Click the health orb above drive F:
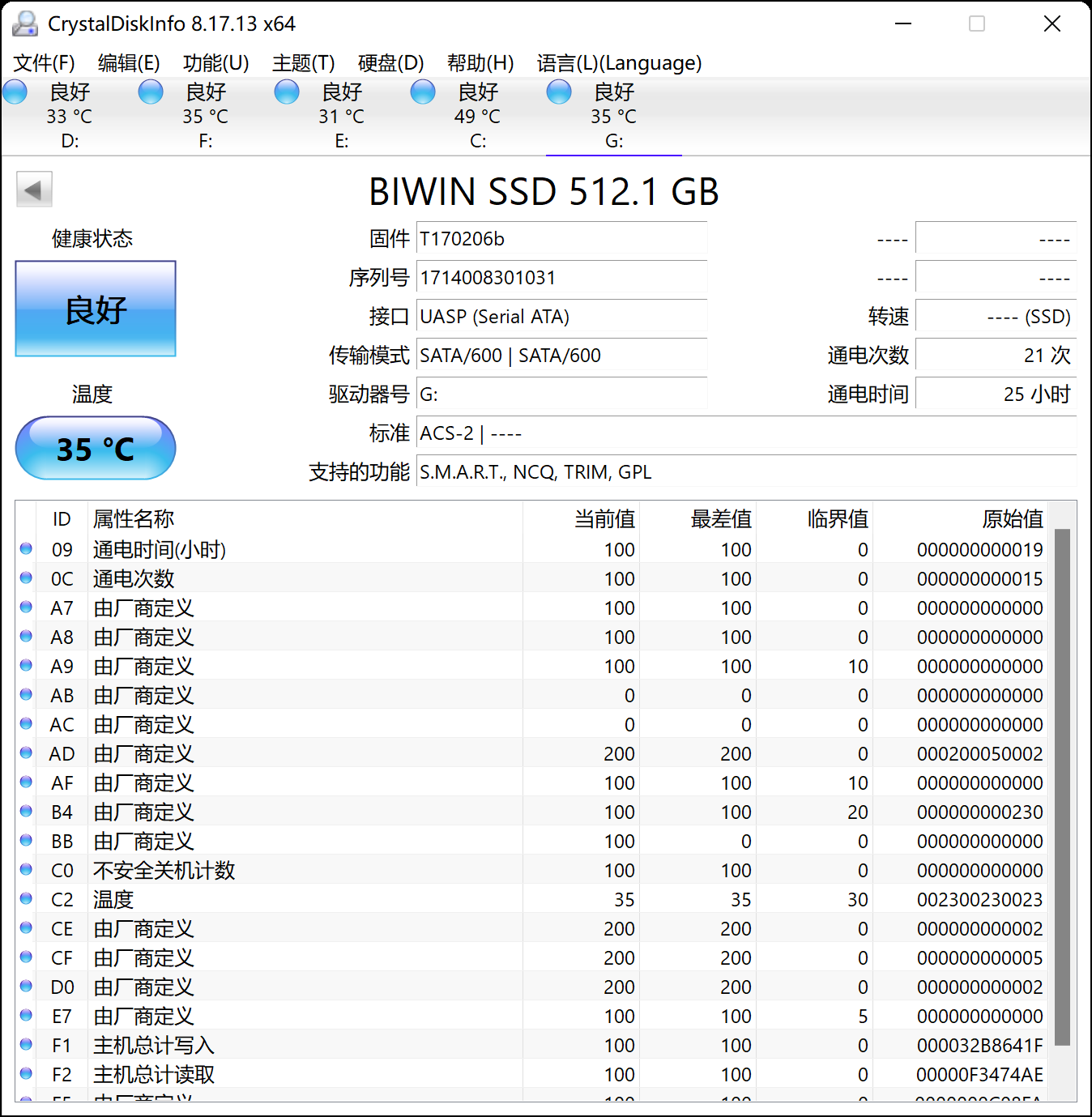1092x1117 pixels. click(151, 92)
